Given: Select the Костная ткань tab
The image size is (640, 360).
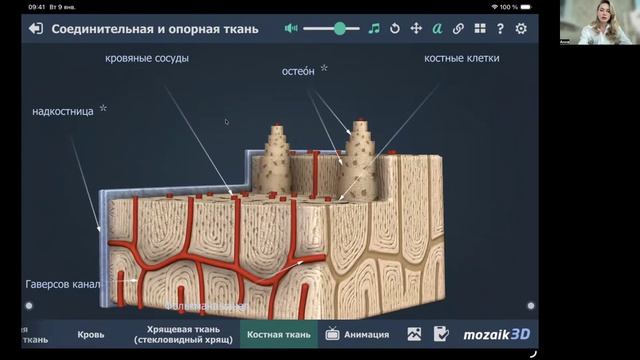Looking at the screenshot, I should [279, 334].
